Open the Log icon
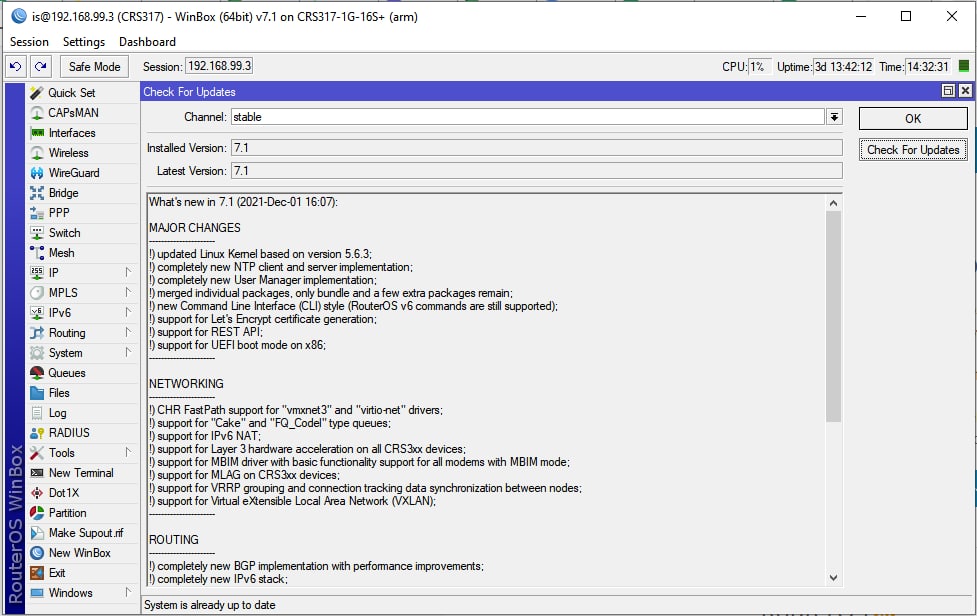This screenshot has width=977, height=616. click(x=37, y=413)
